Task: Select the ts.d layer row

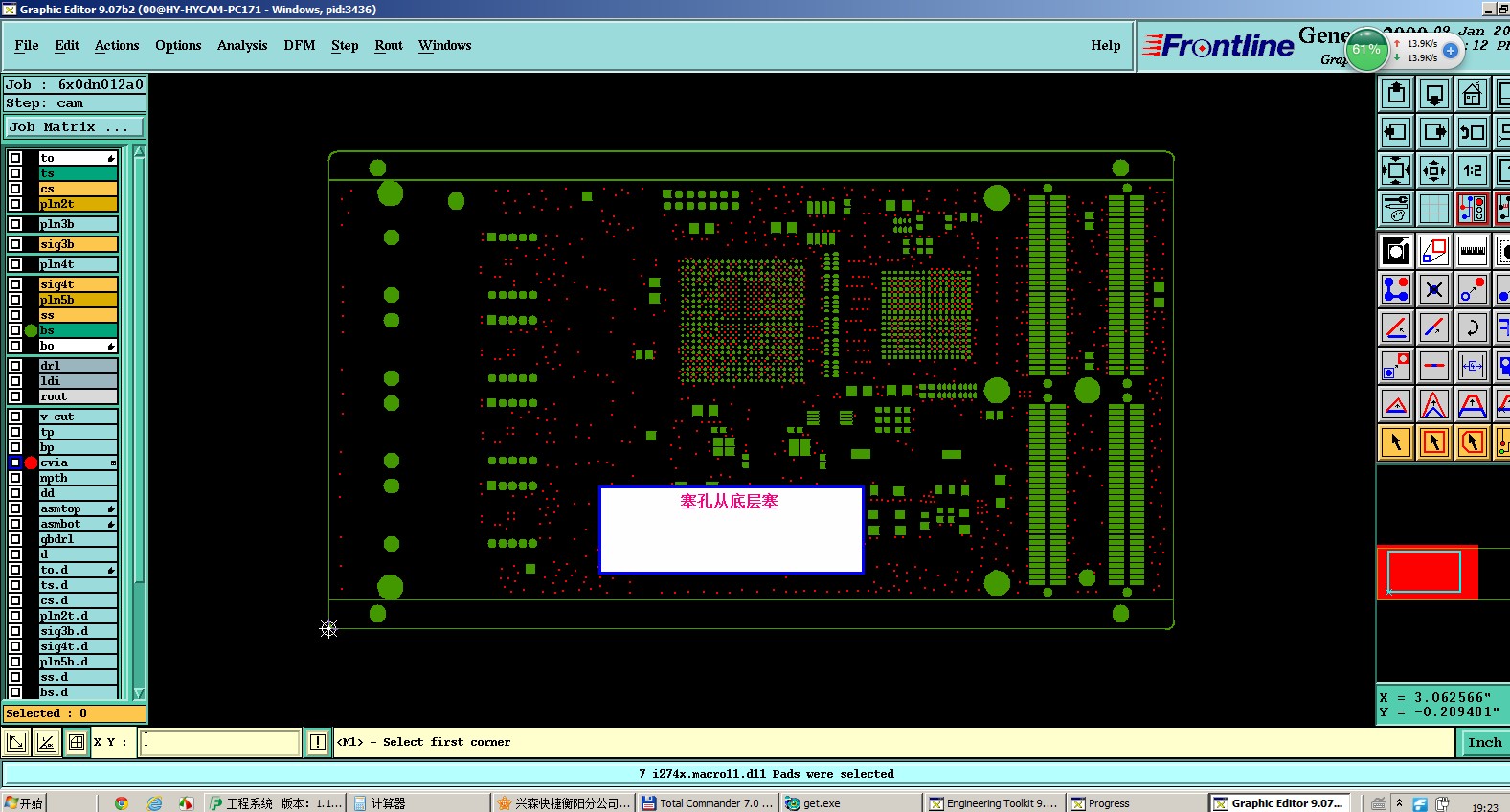Action: tap(78, 585)
